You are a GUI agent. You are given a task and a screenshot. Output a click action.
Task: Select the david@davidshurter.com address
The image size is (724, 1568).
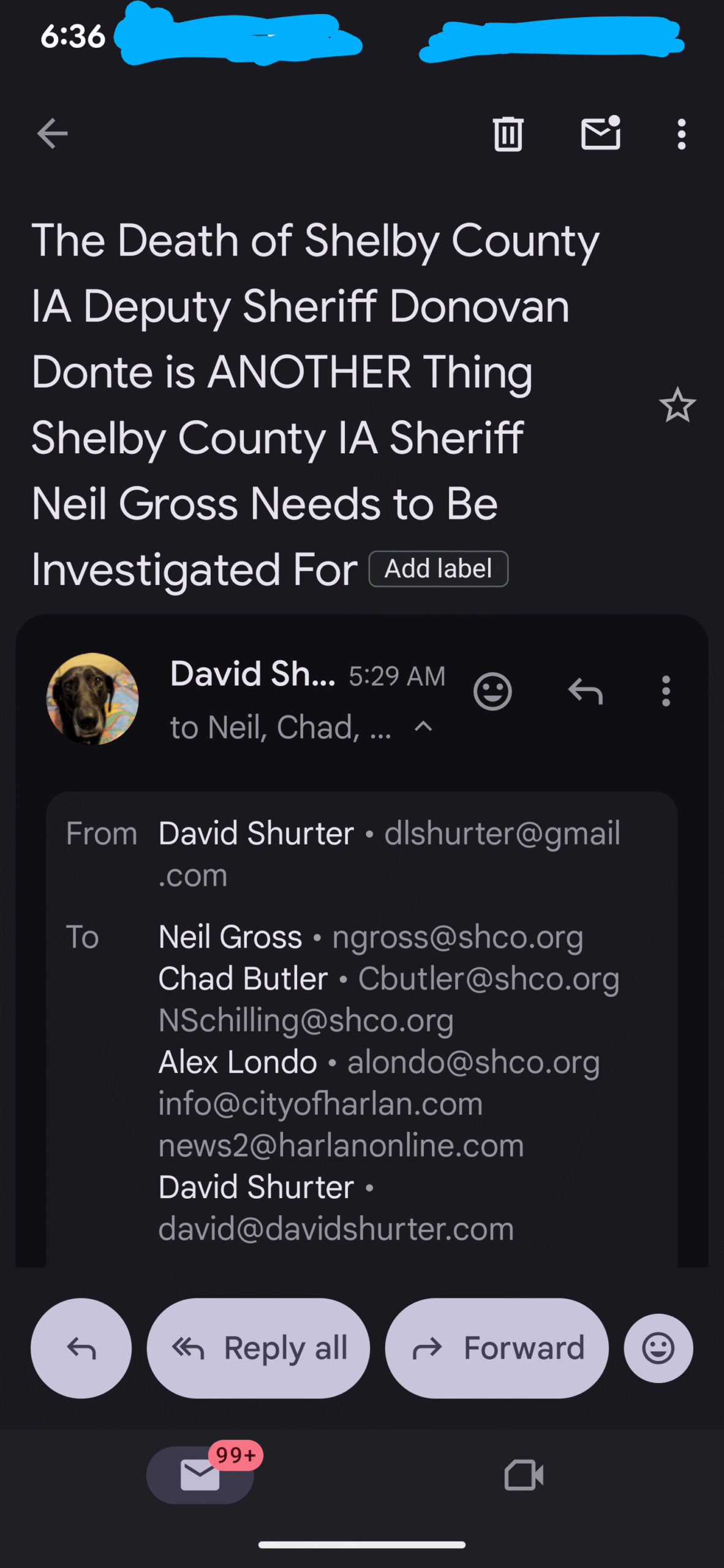pos(336,1229)
